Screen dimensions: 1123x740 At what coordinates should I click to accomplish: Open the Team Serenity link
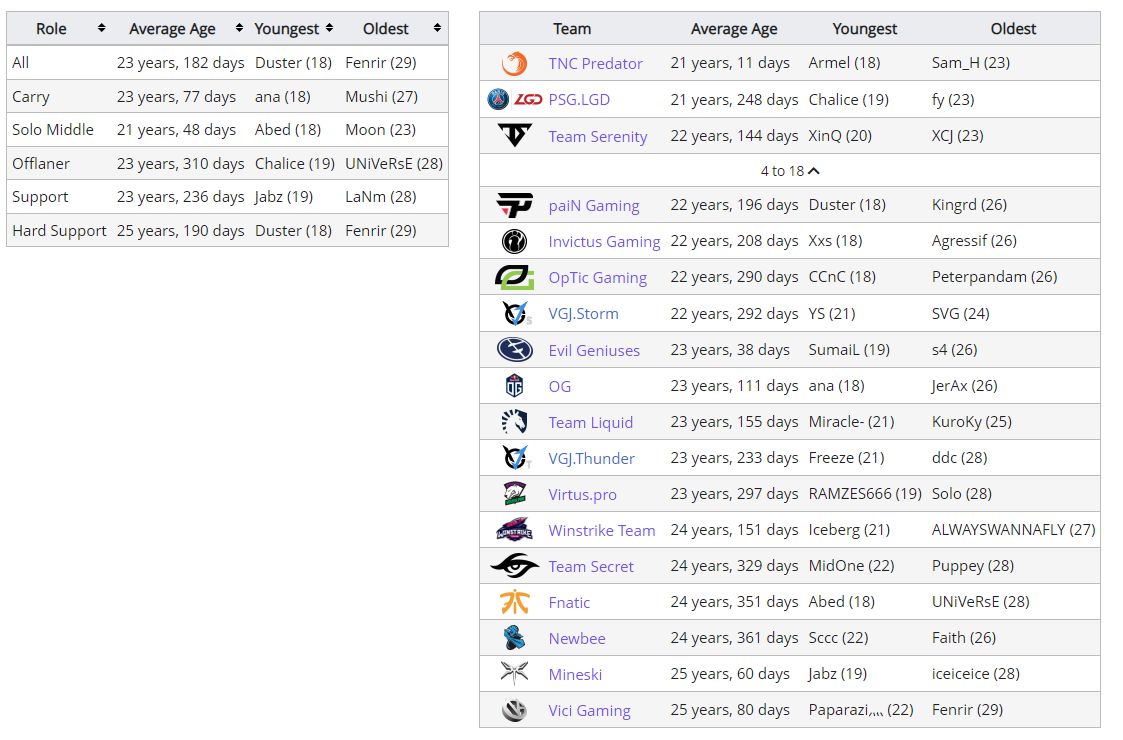597,137
